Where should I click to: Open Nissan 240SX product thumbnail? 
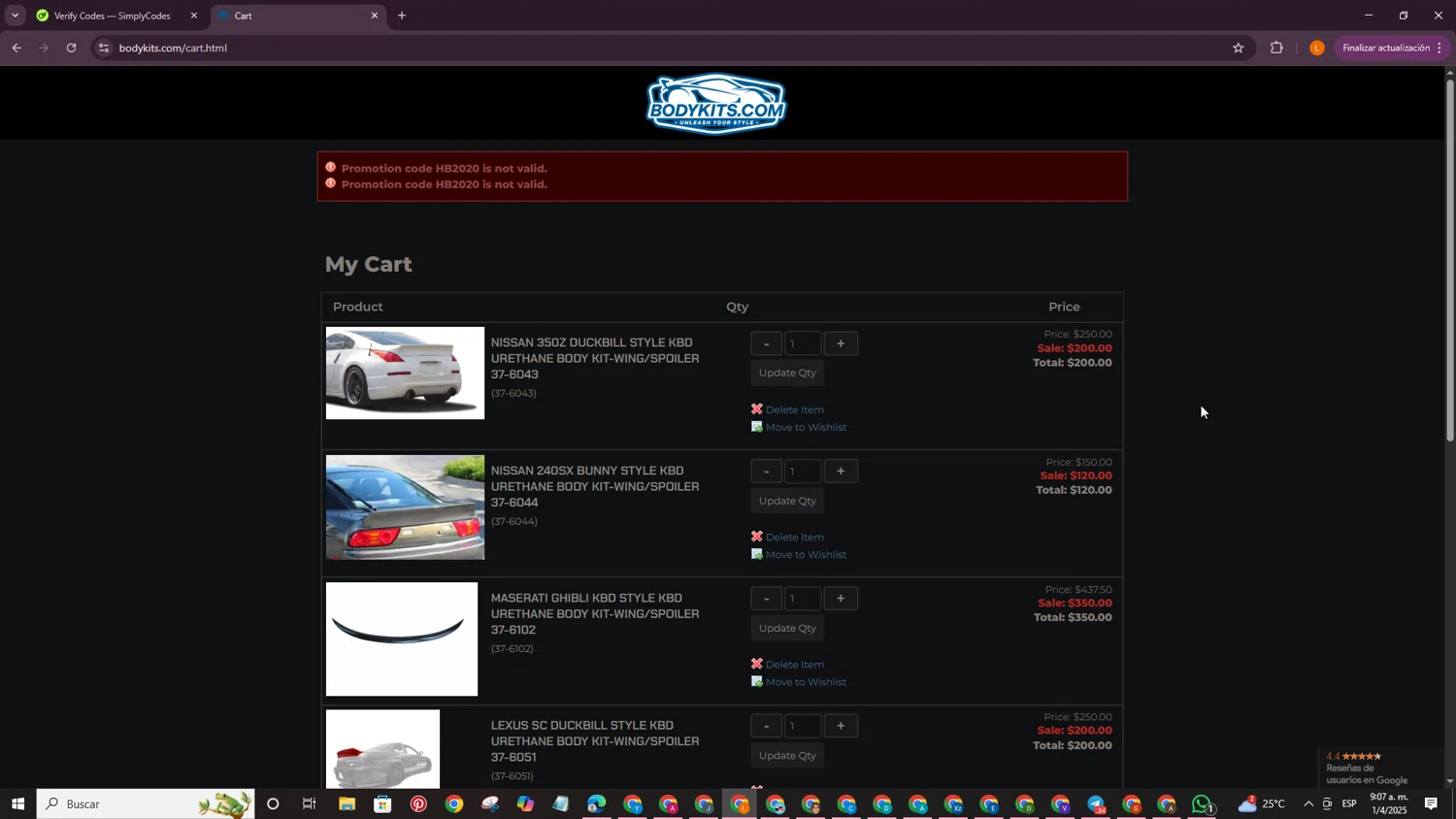(x=405, y=507)
